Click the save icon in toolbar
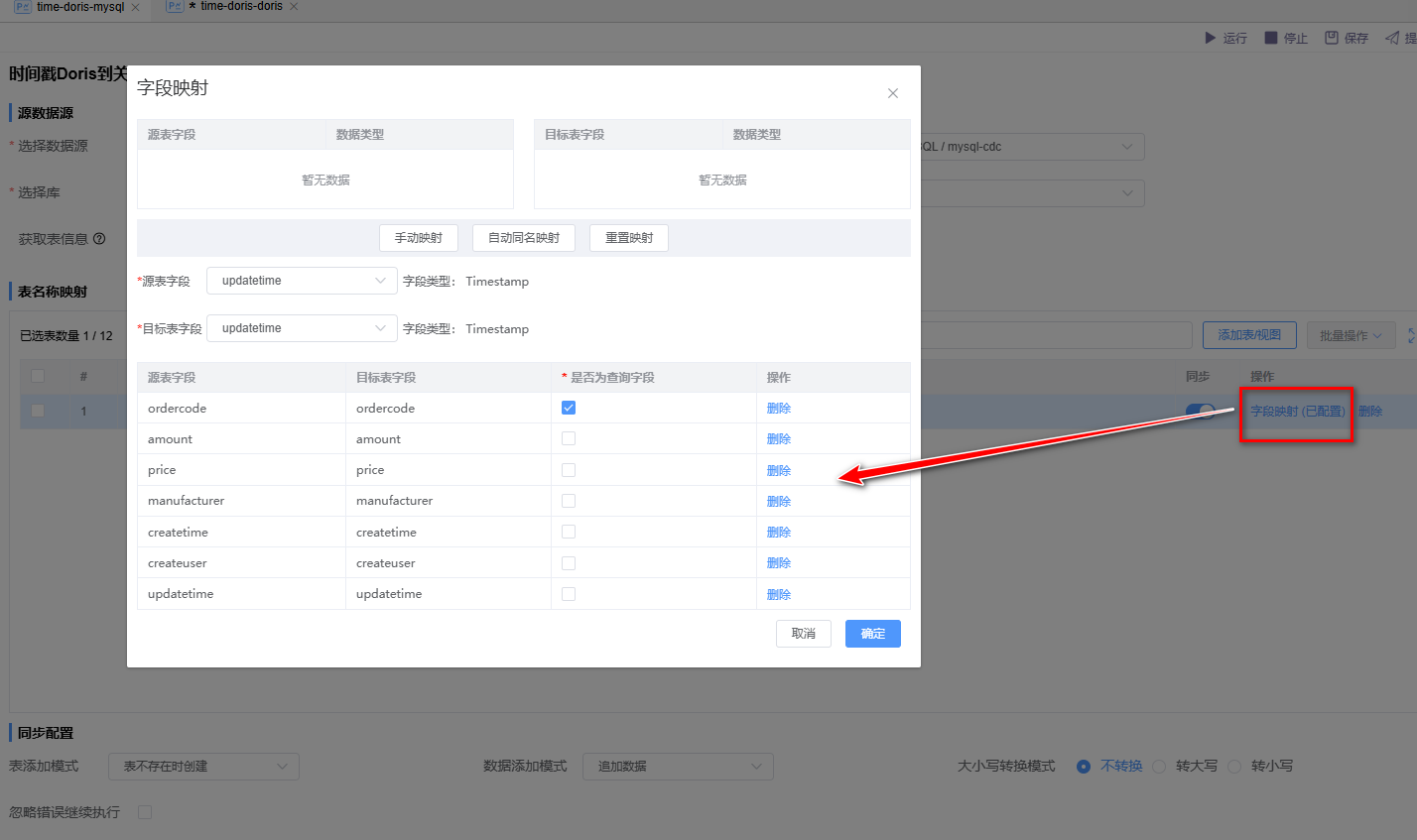 pos(1332,38)
